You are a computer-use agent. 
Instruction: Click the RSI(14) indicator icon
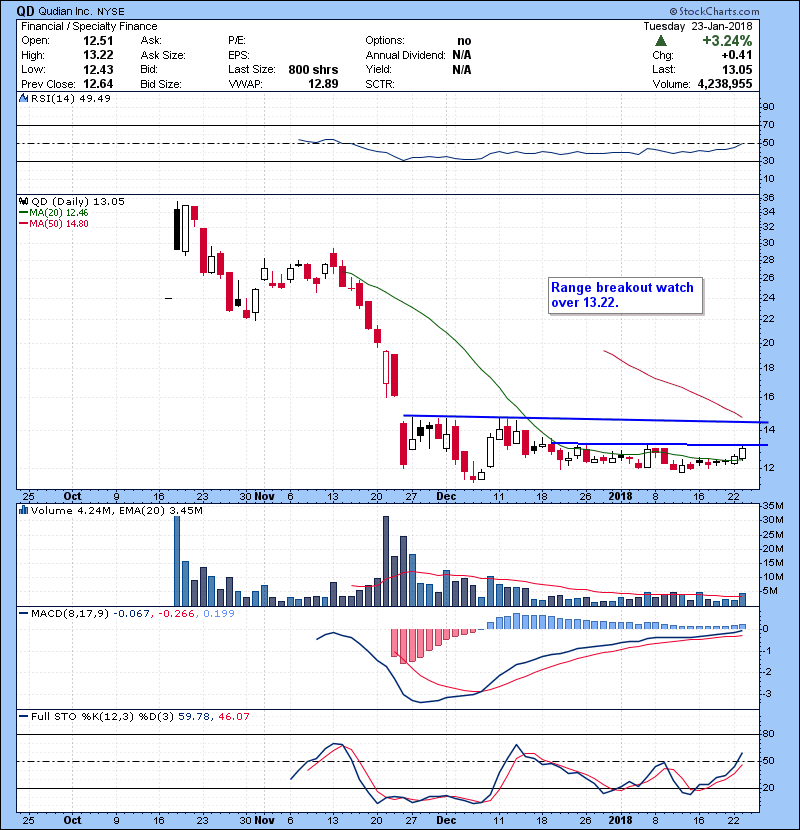click(x=24, y=98)
